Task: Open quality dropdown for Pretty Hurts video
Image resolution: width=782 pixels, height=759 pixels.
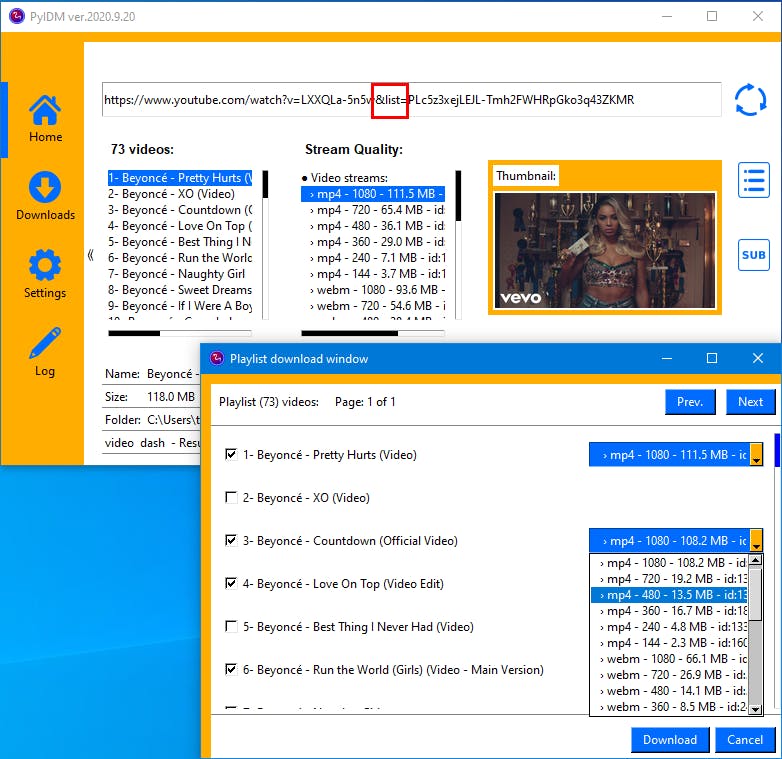Action: click(756, 454)
